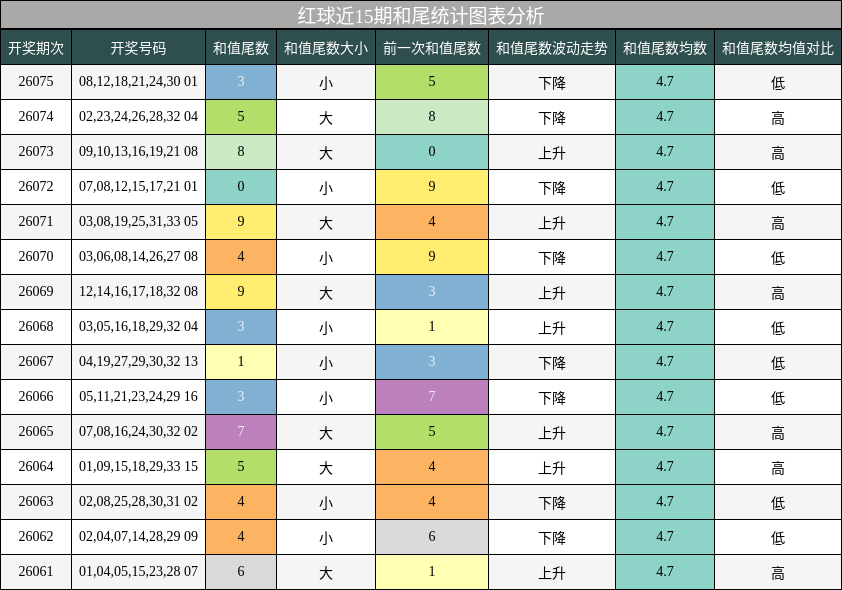Click numbers 03,06,08,14,26,27 08
The width and height of the screenshot is (842, 590).
pyautogui.click(x=139, y=257)
